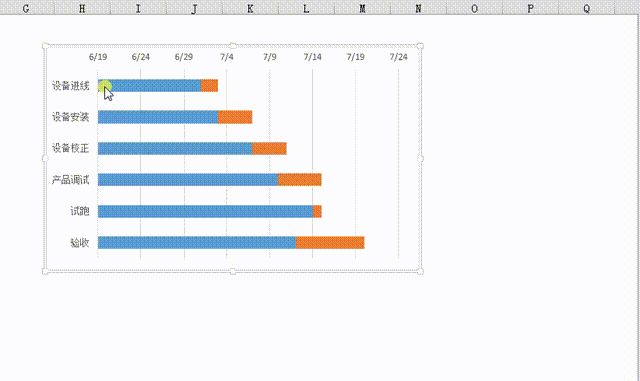Click the 7/9 date axis label

270,57
